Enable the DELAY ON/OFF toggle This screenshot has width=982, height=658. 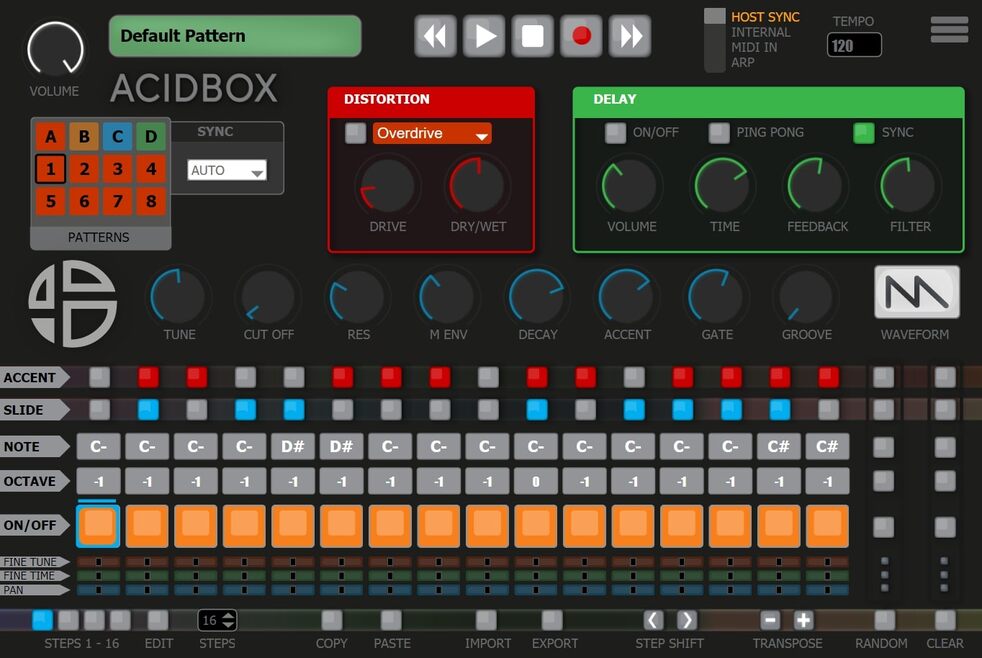[x=615, y=132]
